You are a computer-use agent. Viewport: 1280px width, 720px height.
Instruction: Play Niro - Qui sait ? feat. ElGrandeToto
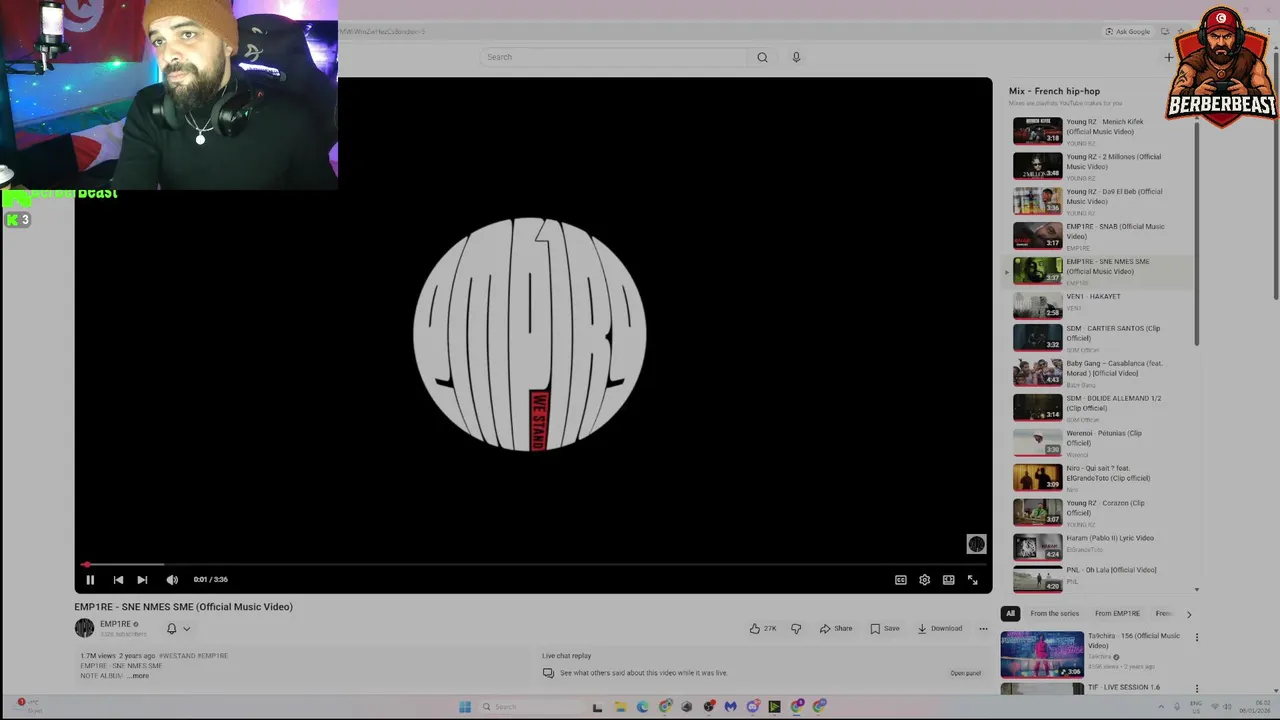[1100, 478]
